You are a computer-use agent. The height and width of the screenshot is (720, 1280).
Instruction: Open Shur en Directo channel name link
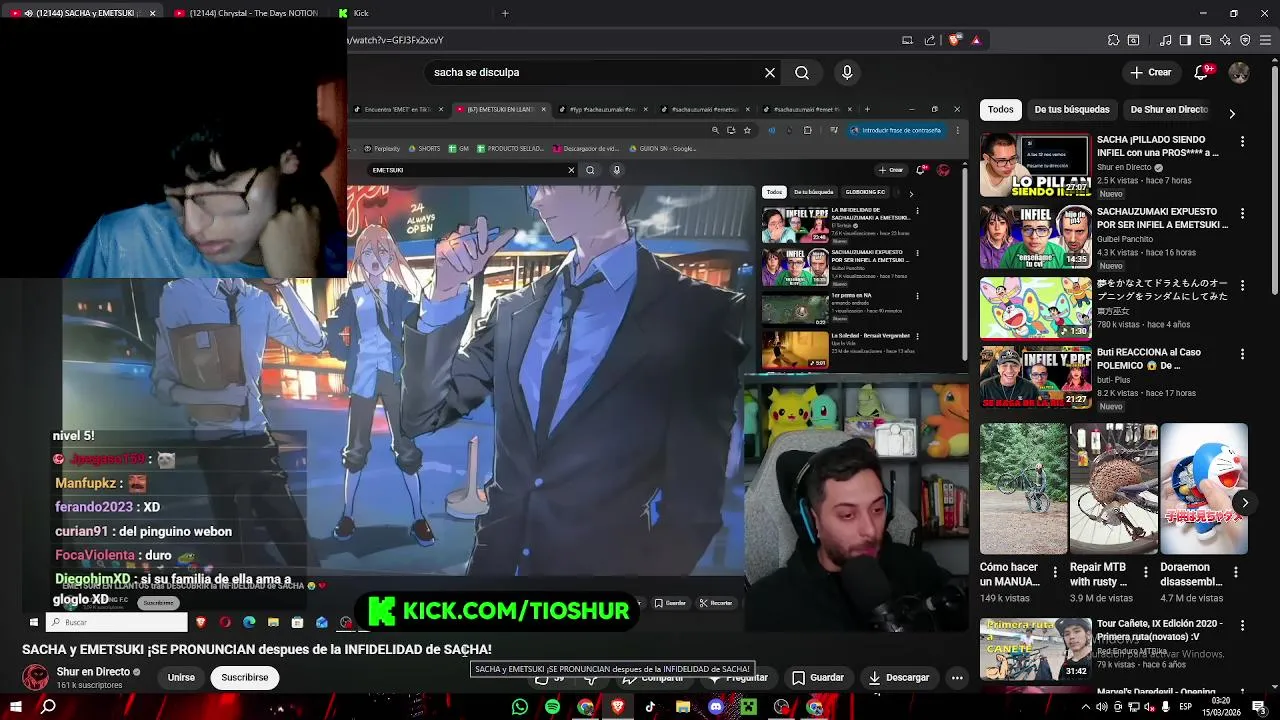pos(93,672)
